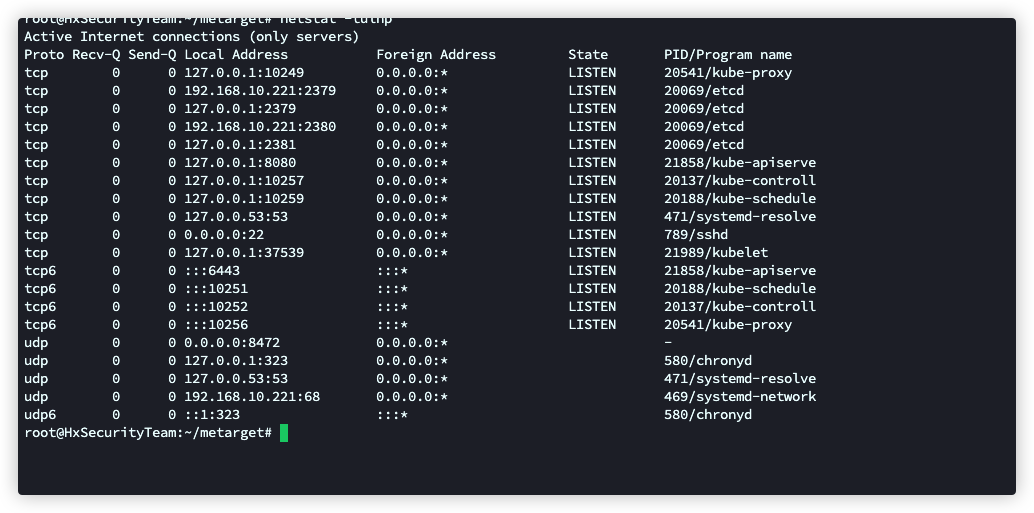Click the "State" column header

click(x=588, y=54)
